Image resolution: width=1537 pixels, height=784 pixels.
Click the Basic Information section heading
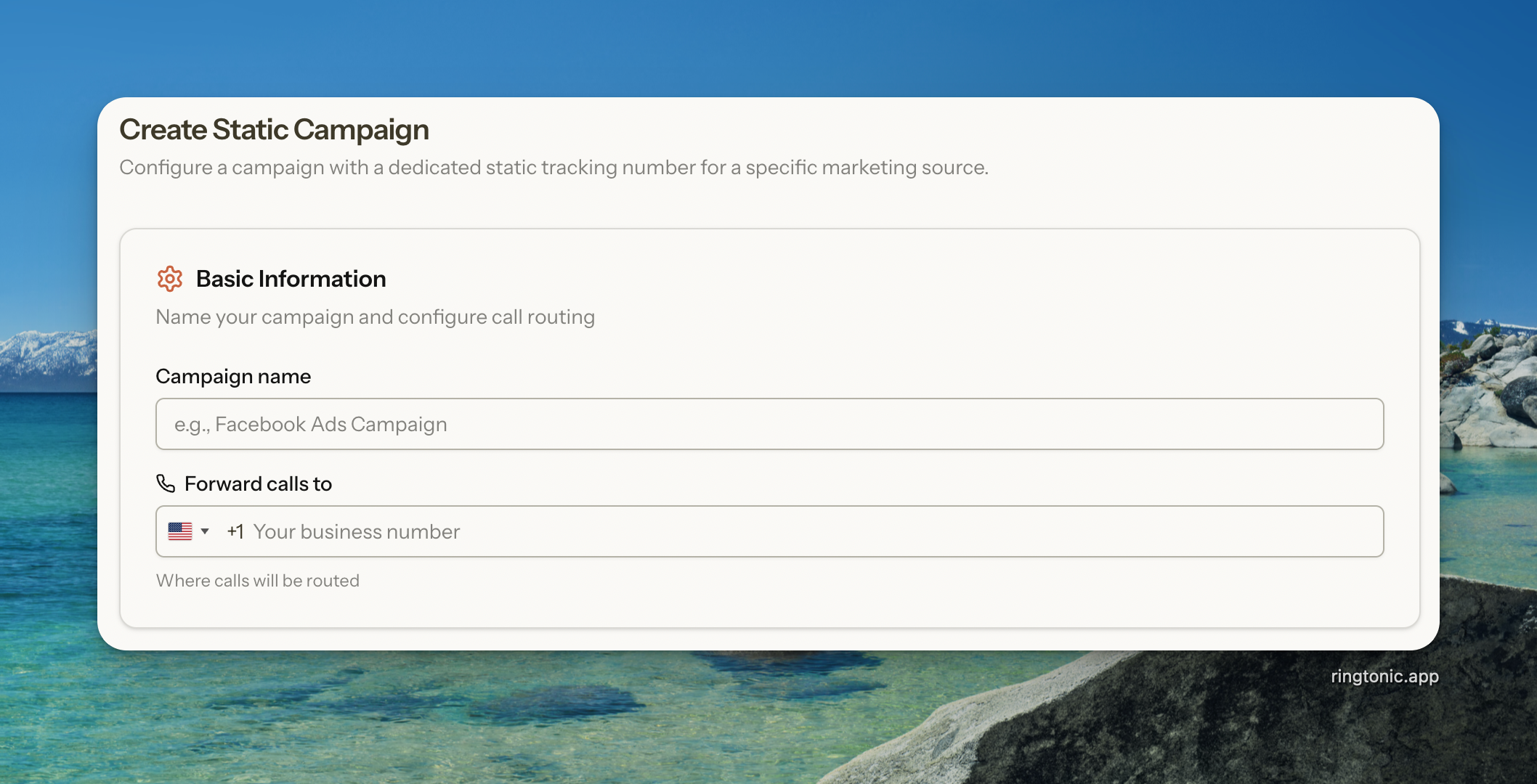pyautogui.click(x=291, y=279)
